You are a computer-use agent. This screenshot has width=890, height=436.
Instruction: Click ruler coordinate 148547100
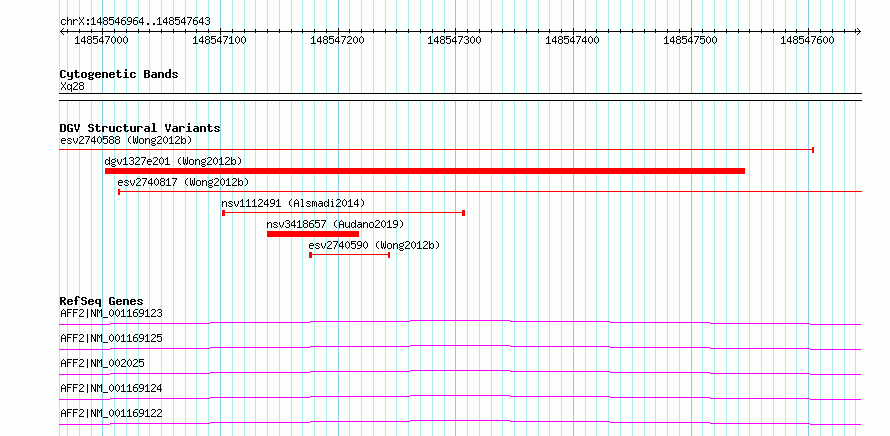219,40
